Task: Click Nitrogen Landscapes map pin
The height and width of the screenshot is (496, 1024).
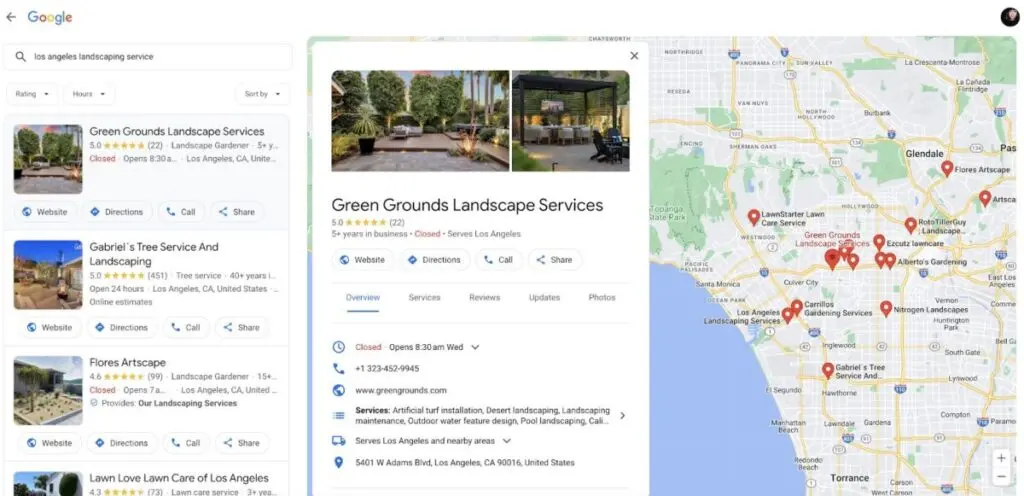Action: coord(886,309)
